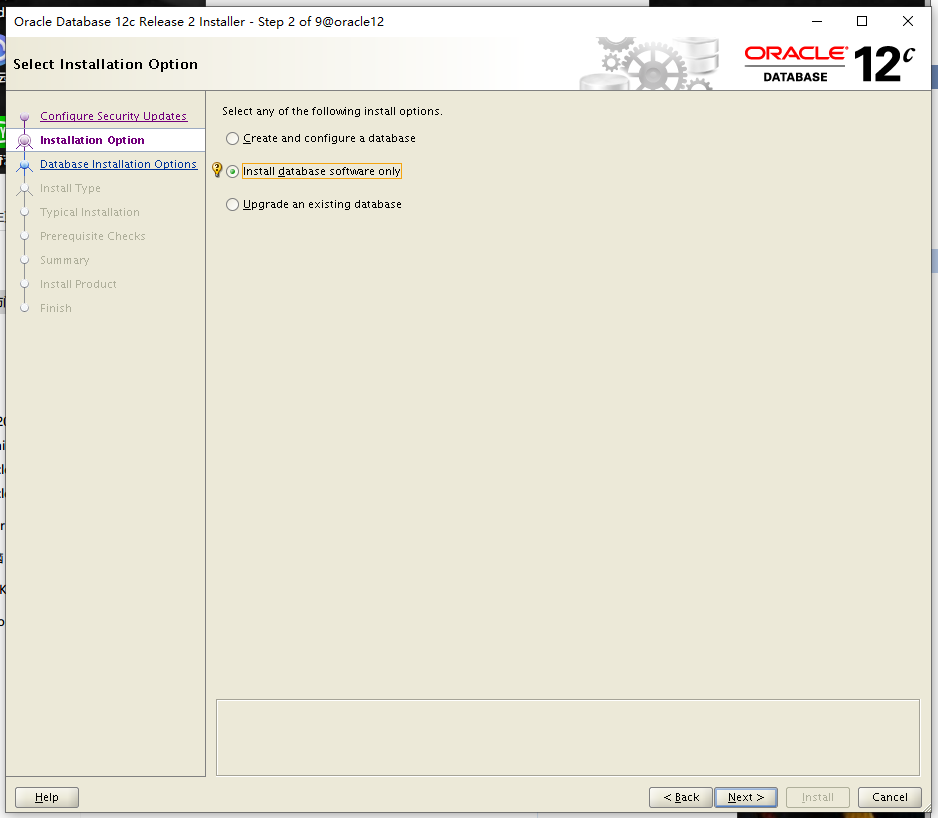Image resolution: width=938 pixels, height=818 pixels.
Task: Click the Database Installation Options step node icon
Action: 25,165
